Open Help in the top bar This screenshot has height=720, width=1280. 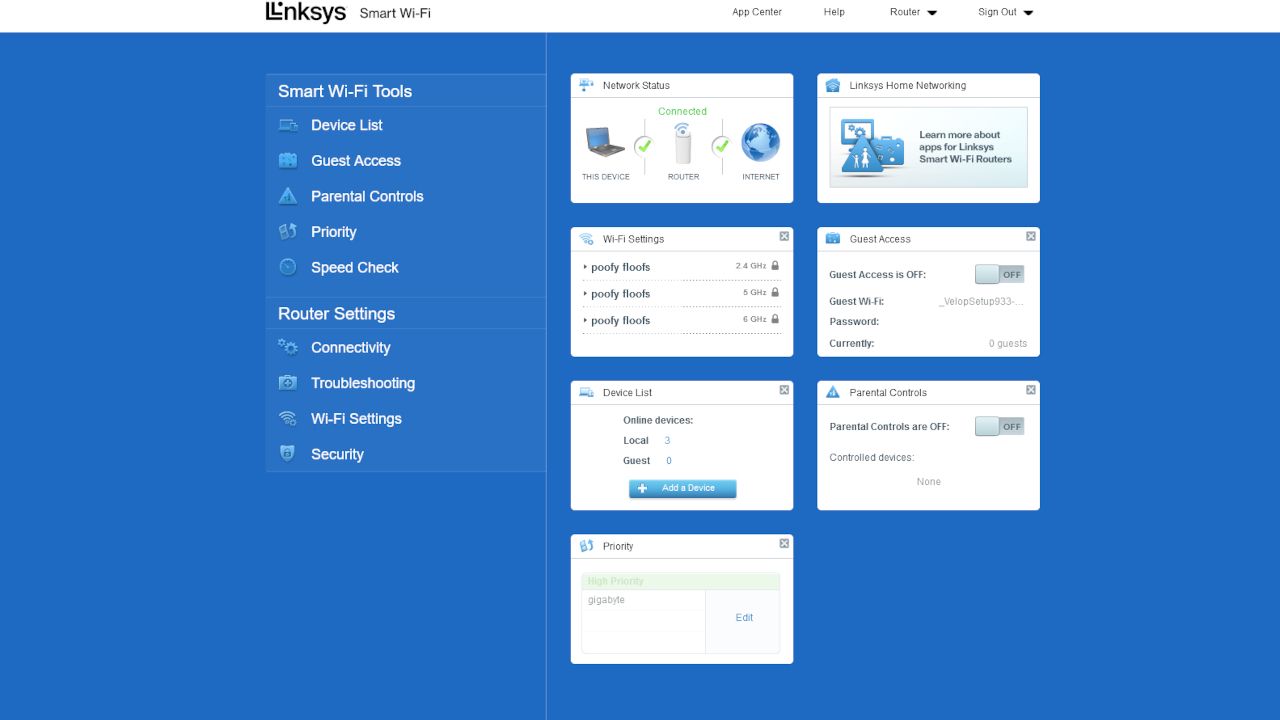pos(834,12)
